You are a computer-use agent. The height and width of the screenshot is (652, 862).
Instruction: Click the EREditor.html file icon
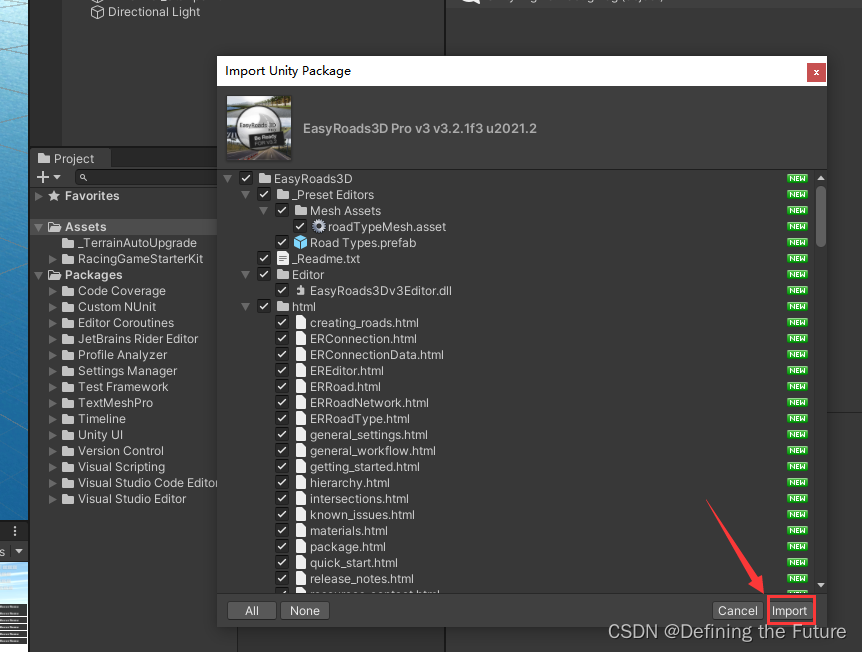[x=301, y=370]
